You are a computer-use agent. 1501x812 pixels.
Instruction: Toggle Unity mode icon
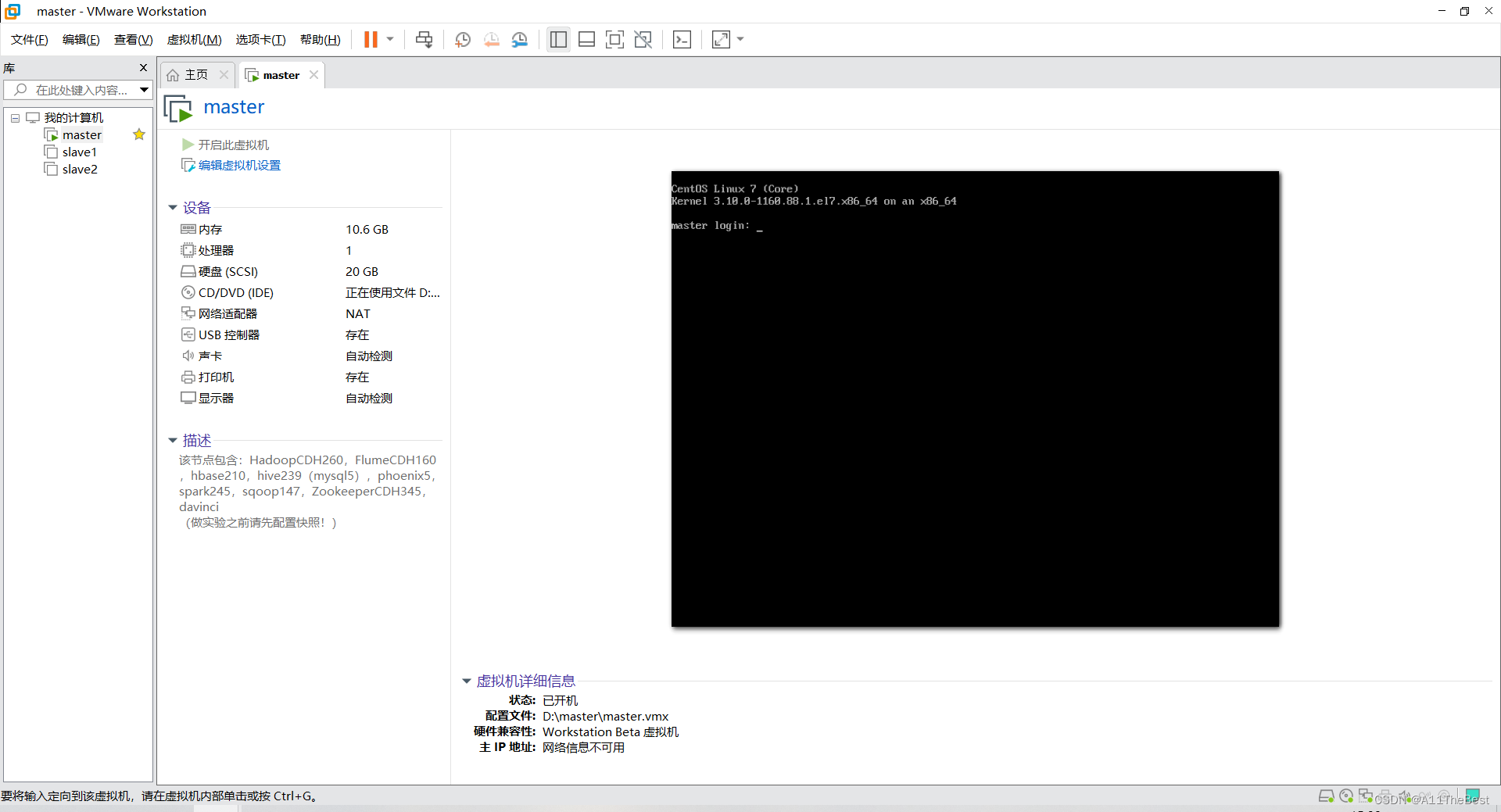[x=643, y=39]
